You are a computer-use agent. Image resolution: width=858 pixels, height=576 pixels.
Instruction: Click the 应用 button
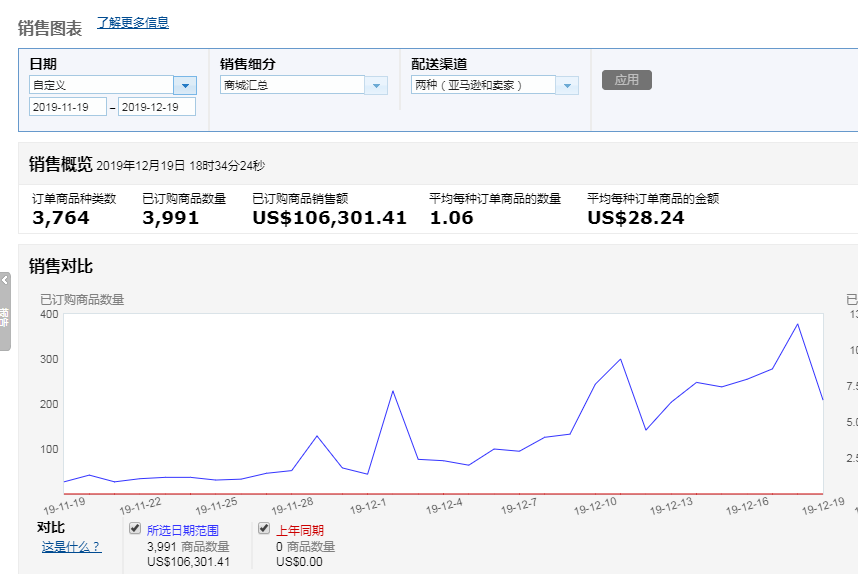click(626, 80)
